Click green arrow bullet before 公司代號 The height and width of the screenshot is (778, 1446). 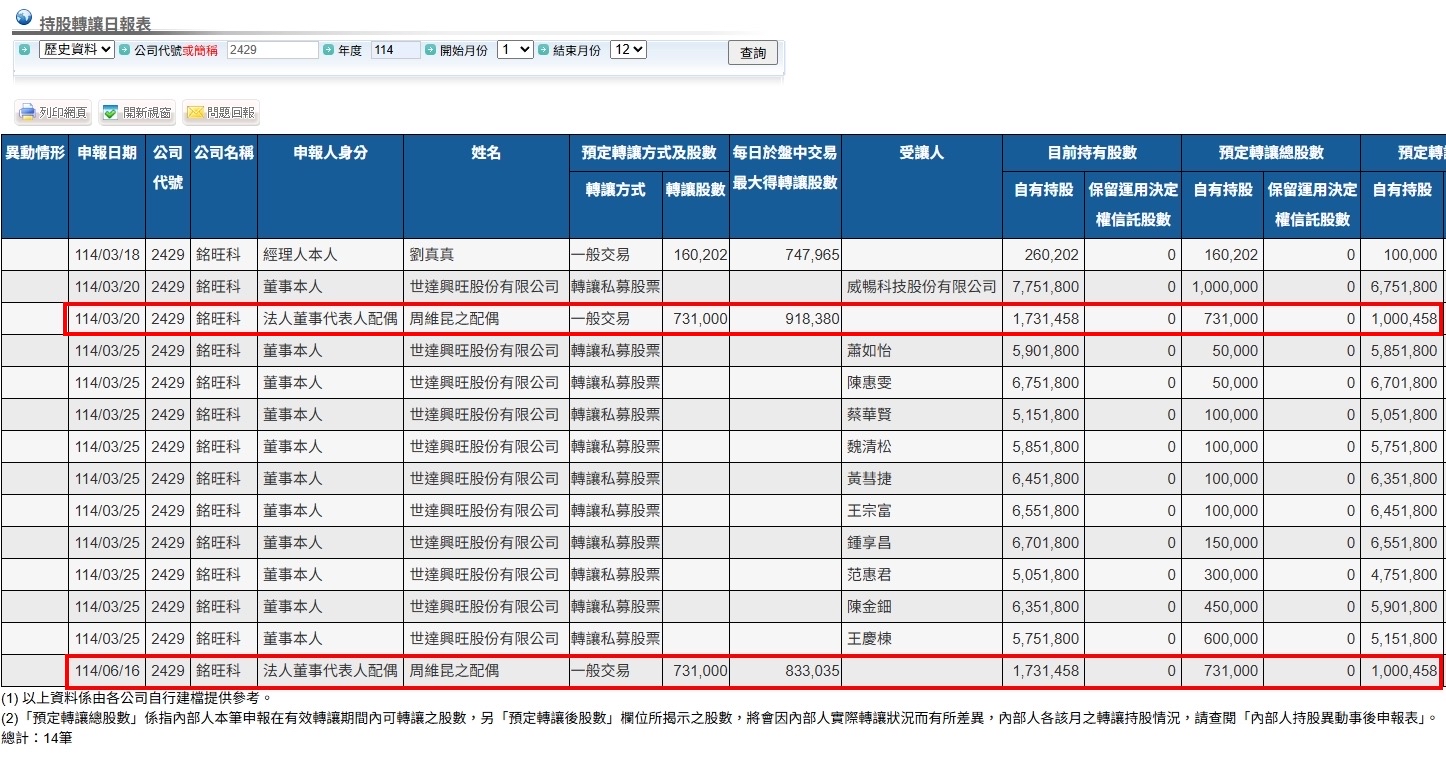click(x=124, y=50)
